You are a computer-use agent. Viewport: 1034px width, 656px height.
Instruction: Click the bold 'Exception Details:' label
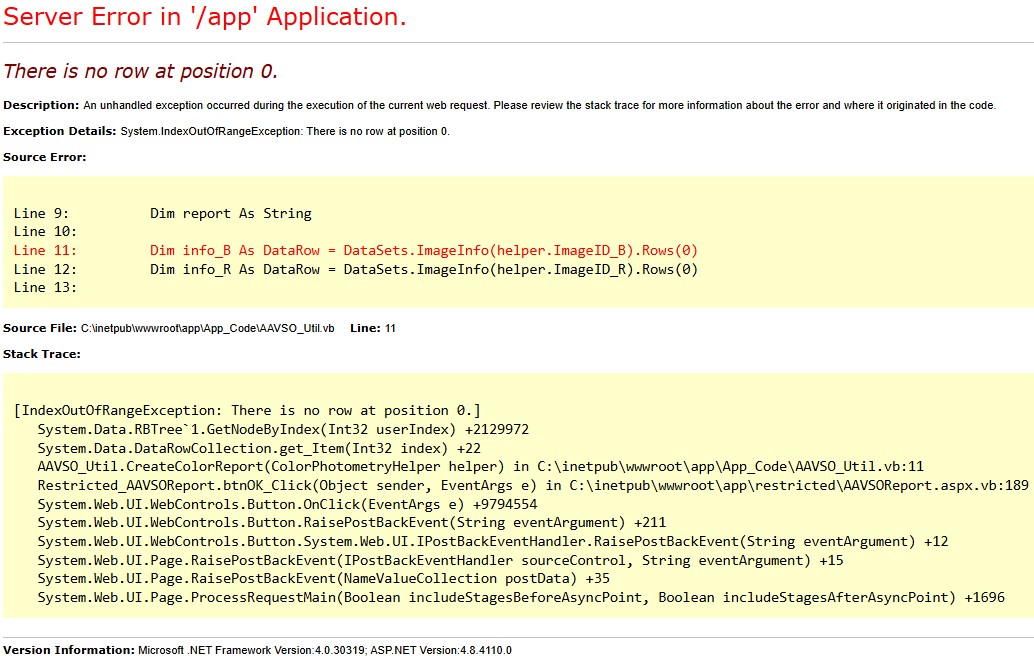(x=60, y=131)
